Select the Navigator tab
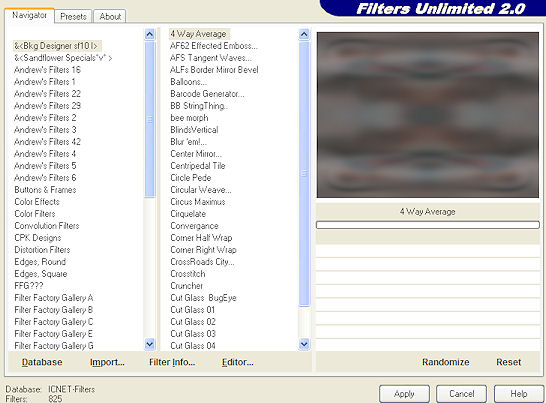546x403 pixels. tap(29, 15)
